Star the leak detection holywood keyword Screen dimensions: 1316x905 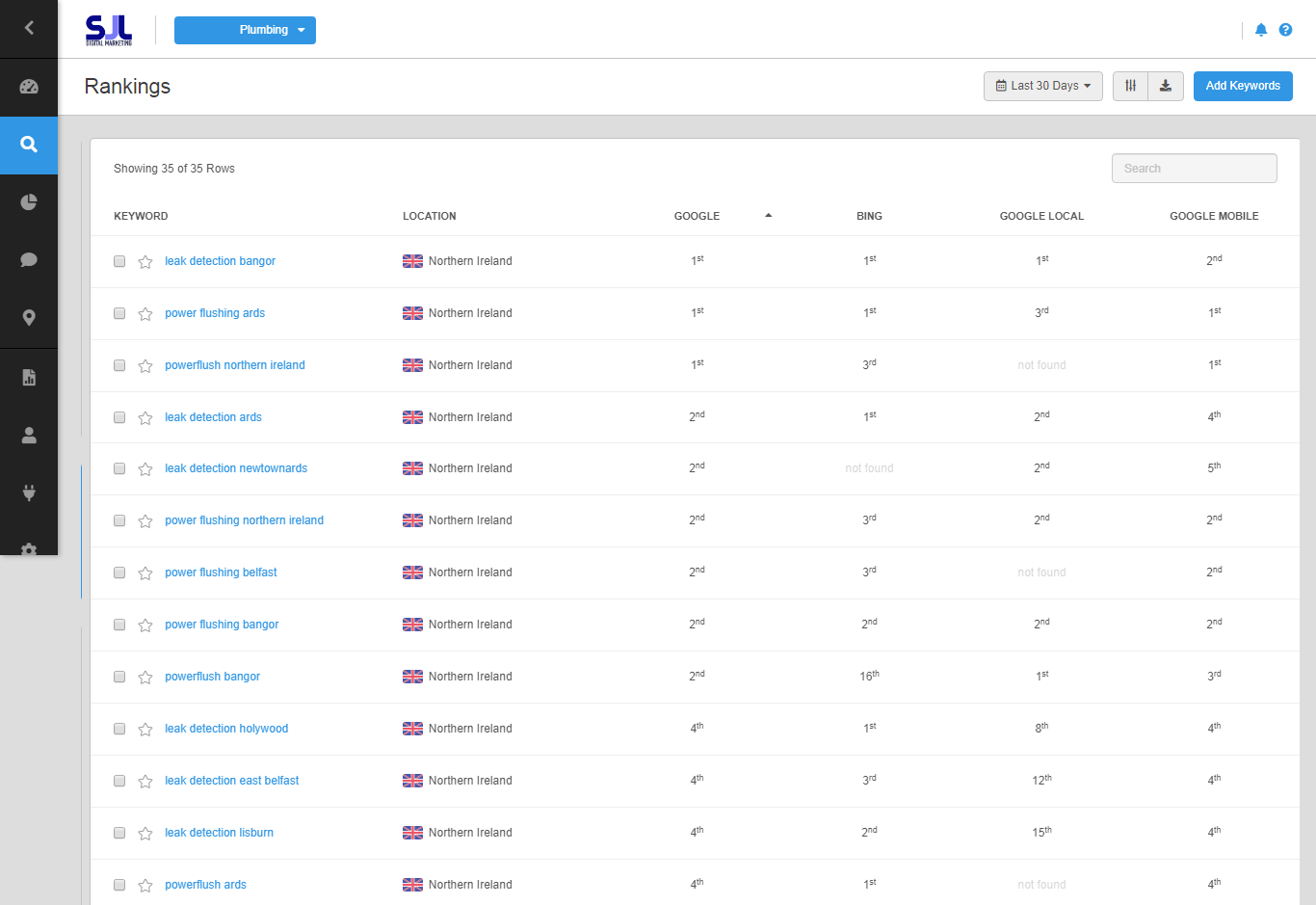[145, 730]
